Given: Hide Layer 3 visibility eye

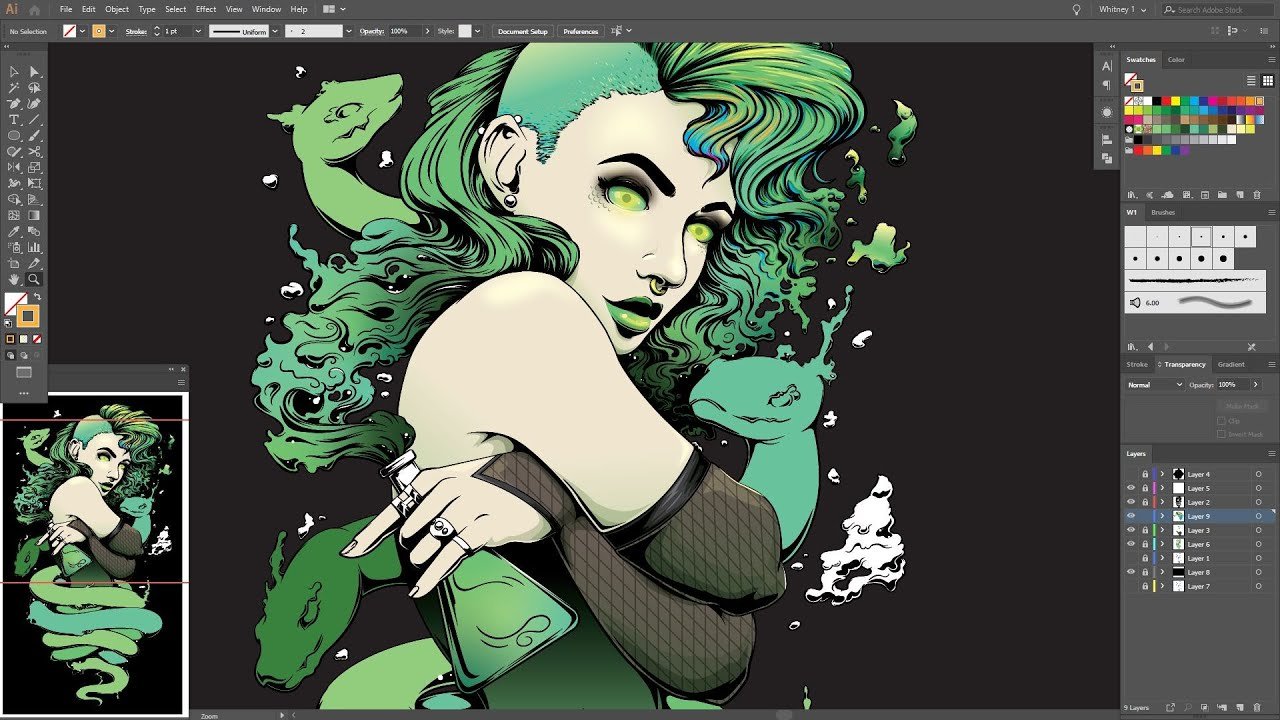Looking at the screenshot, I should [1131, 530].
